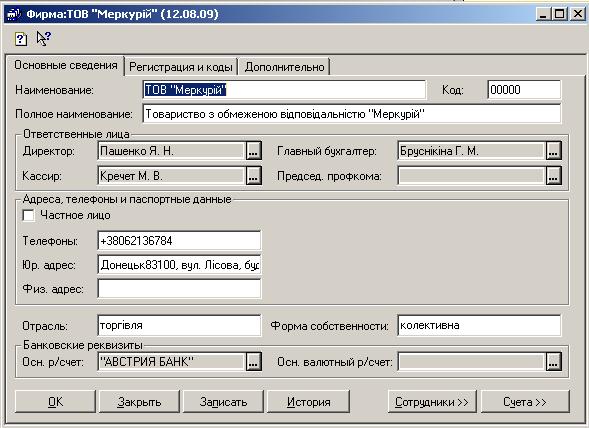Screen dimensions: 589x428
Task: Click the empty Физ. адрес field
Action: click(x=179, y=289)
